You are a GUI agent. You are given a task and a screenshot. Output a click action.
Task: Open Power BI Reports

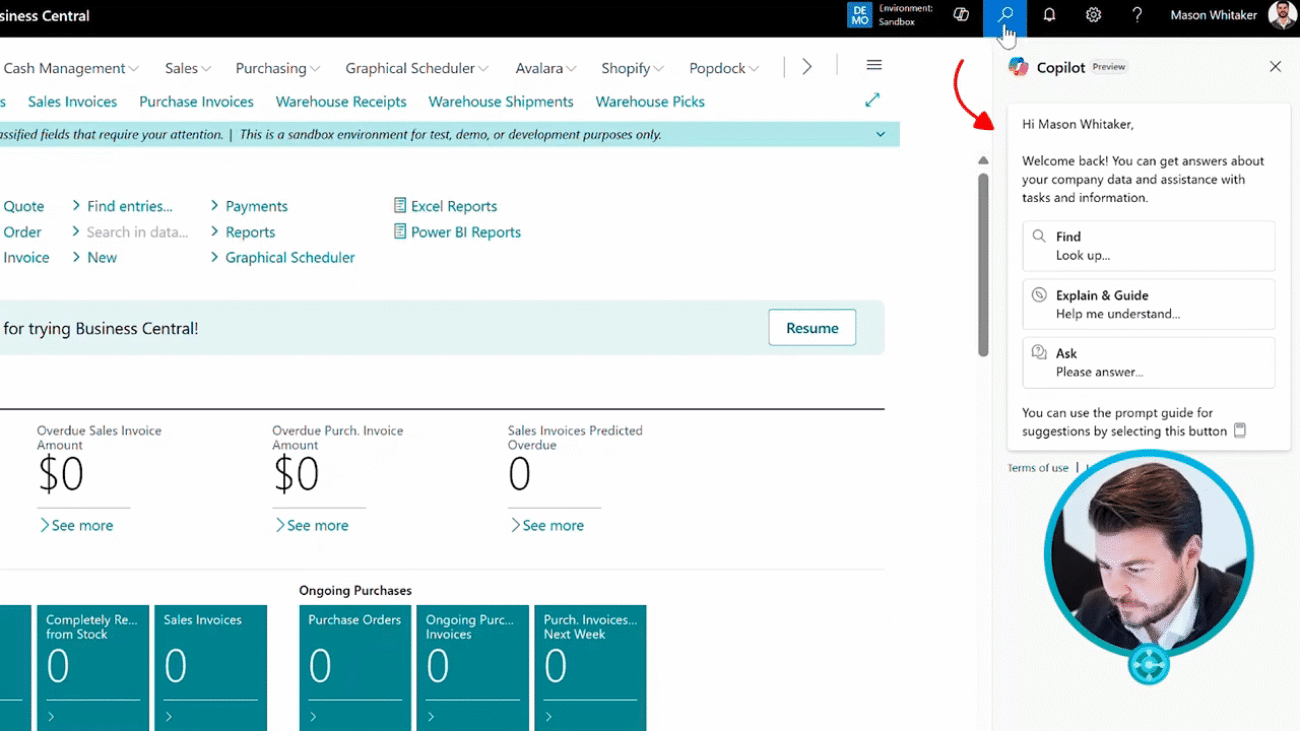[x=457, y=232]
